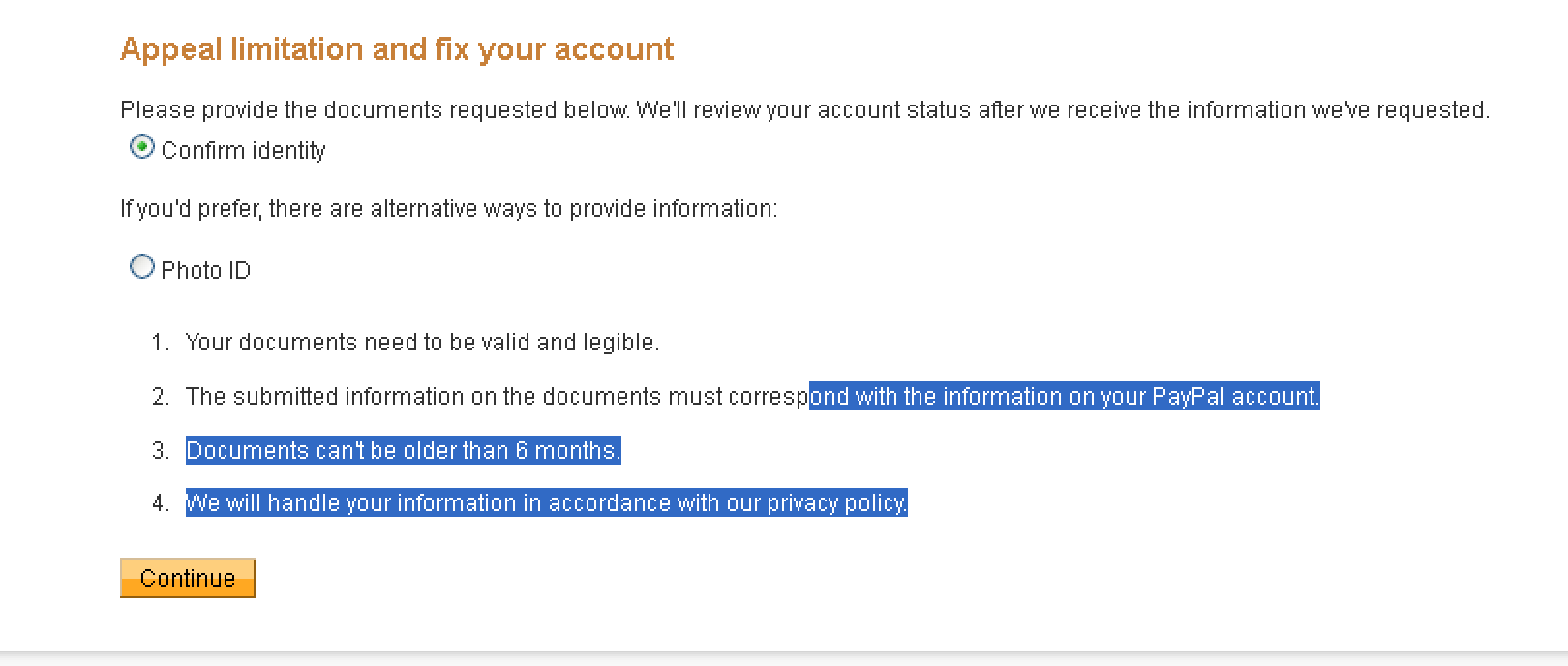The image size is (1568, 666).
Task: Click the "Confirm identity" label text
Action: tap(243, 151)
